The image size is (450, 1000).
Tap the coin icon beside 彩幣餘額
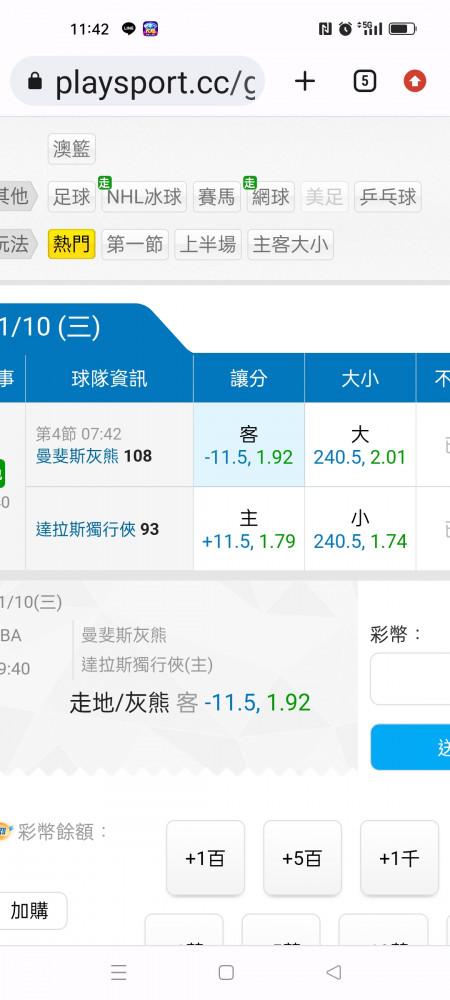pos(4,831)
